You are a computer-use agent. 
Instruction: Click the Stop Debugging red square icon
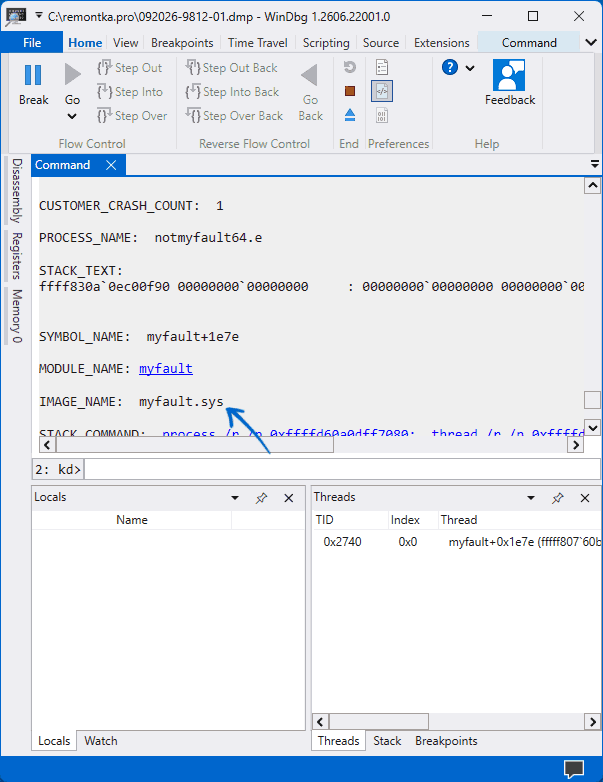point(350,91)
